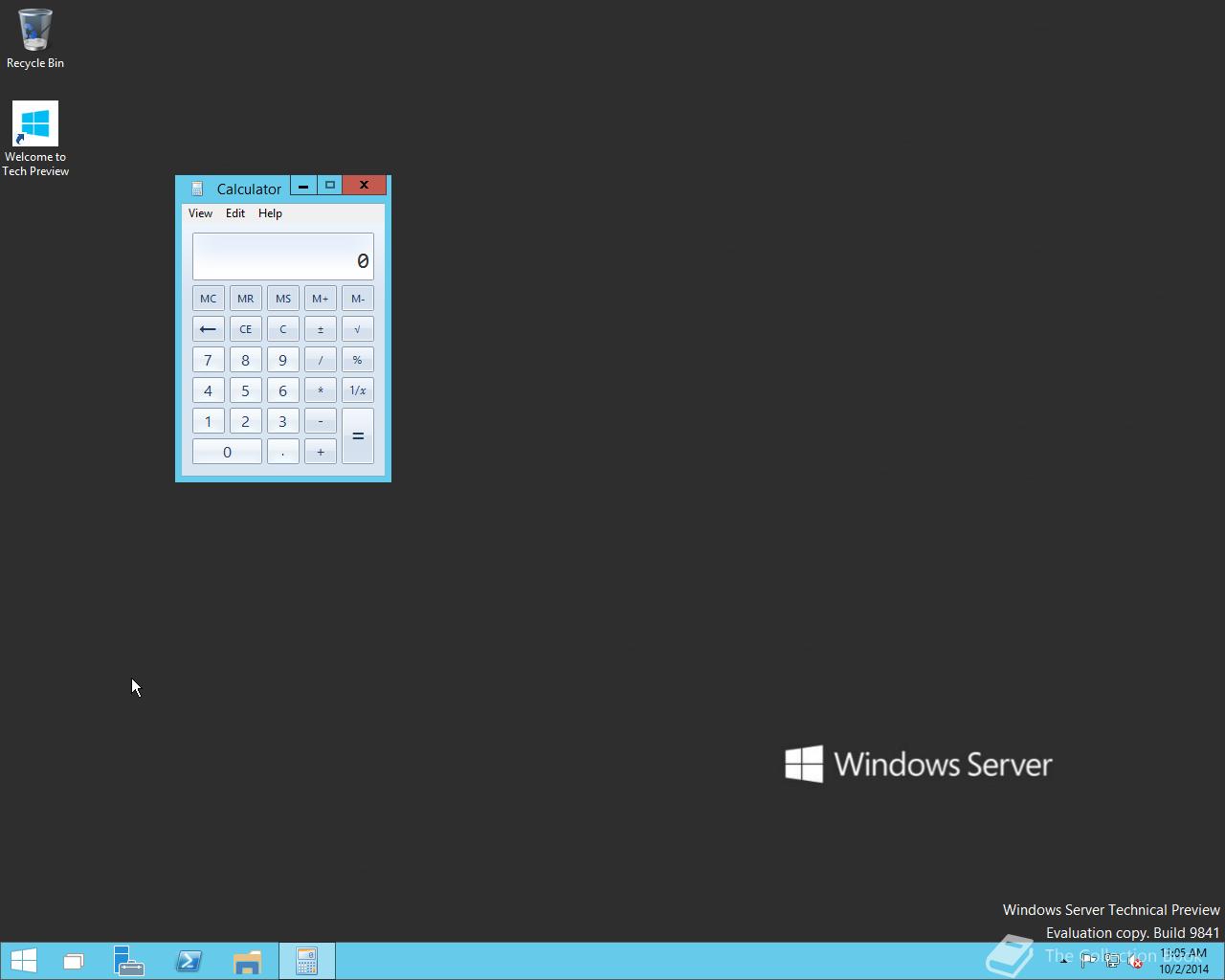Screen dimensions: 1225x980
Task: Open the Calculator Help menu
Action: 270,213
